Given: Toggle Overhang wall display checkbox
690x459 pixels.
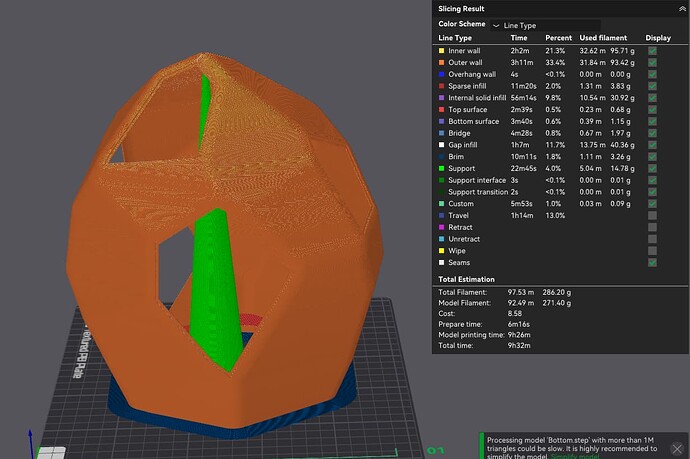Looking at the screenshot, I should point(652,74).
